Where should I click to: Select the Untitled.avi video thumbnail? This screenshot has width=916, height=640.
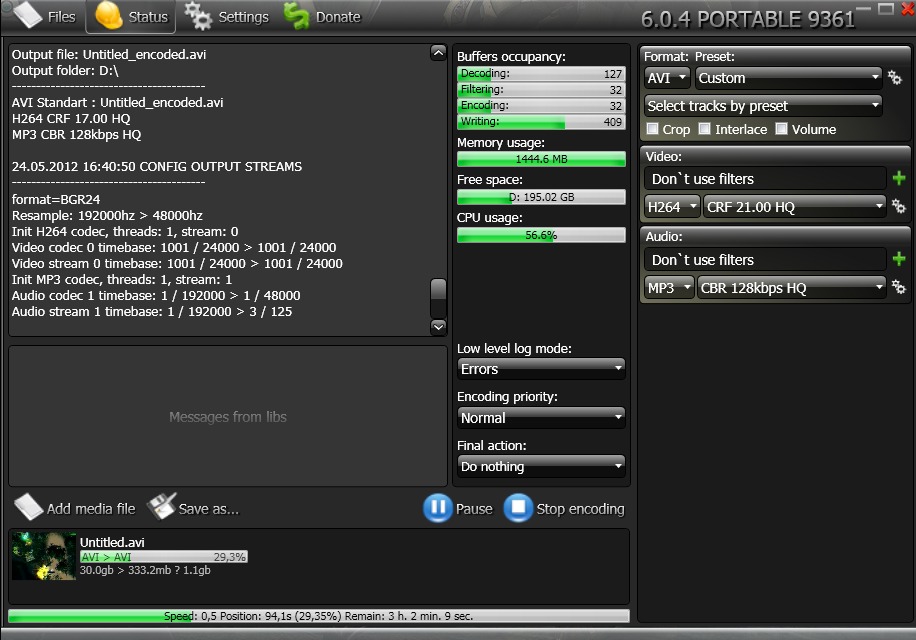[x=44, y=556]
